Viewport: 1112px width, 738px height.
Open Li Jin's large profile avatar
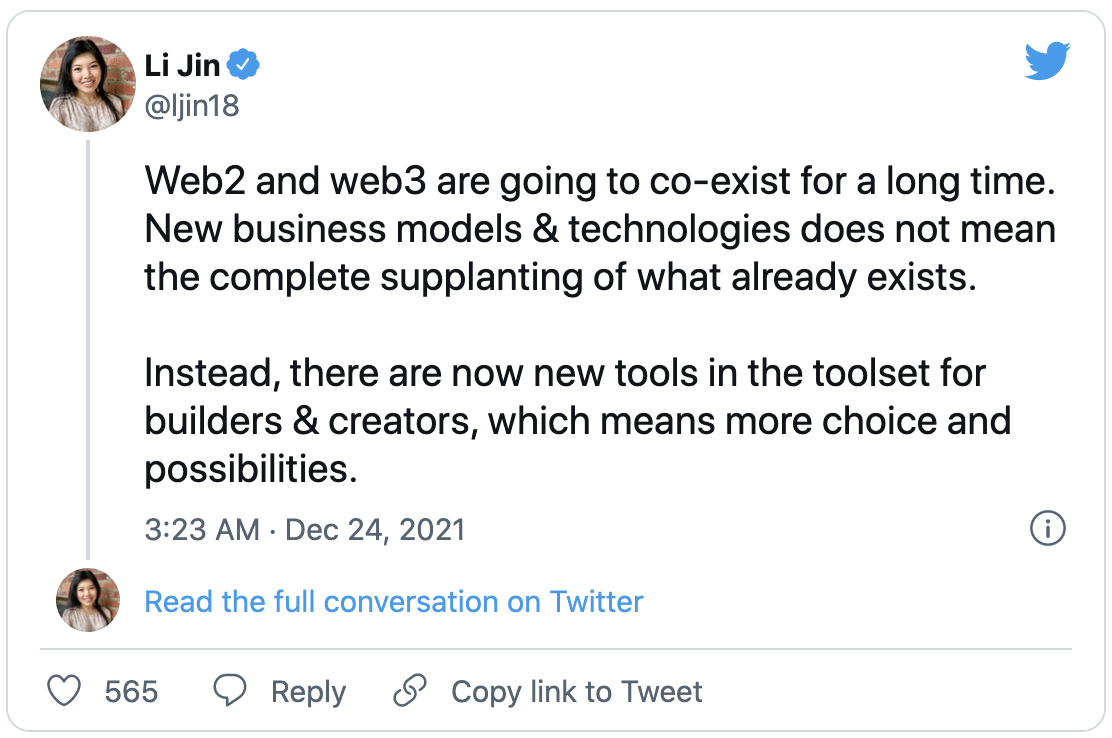(x=87, y=84)
